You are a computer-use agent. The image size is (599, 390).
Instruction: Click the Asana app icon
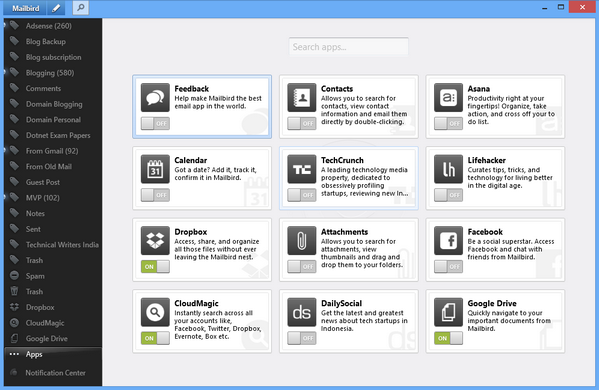coord(448,98)
